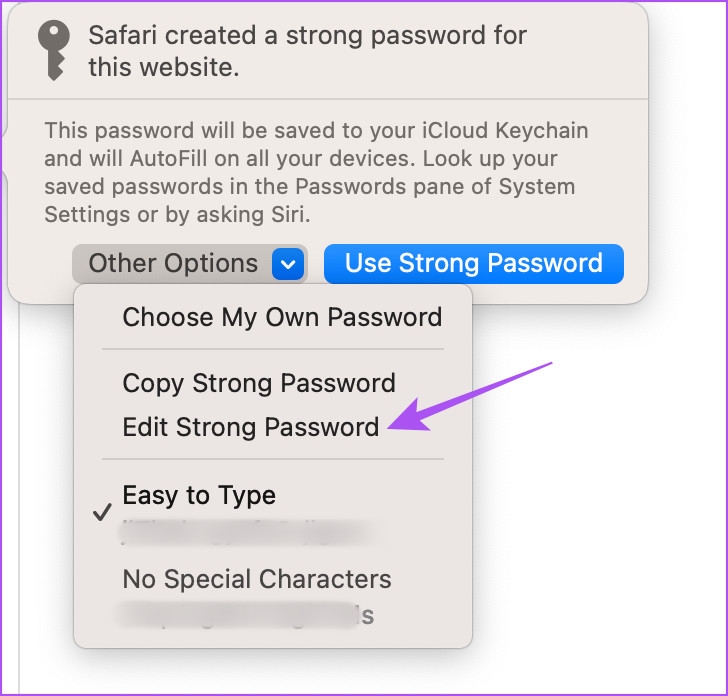Click the 'this website.' title line
Image resolution: width=728 pixels, height=696 pixels.
pyautogui.click(x=164, y=67)
